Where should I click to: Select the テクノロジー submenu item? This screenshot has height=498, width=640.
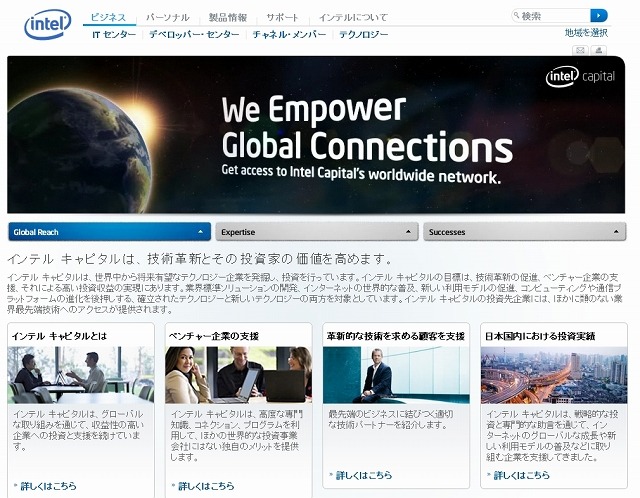tap(363, 35)
